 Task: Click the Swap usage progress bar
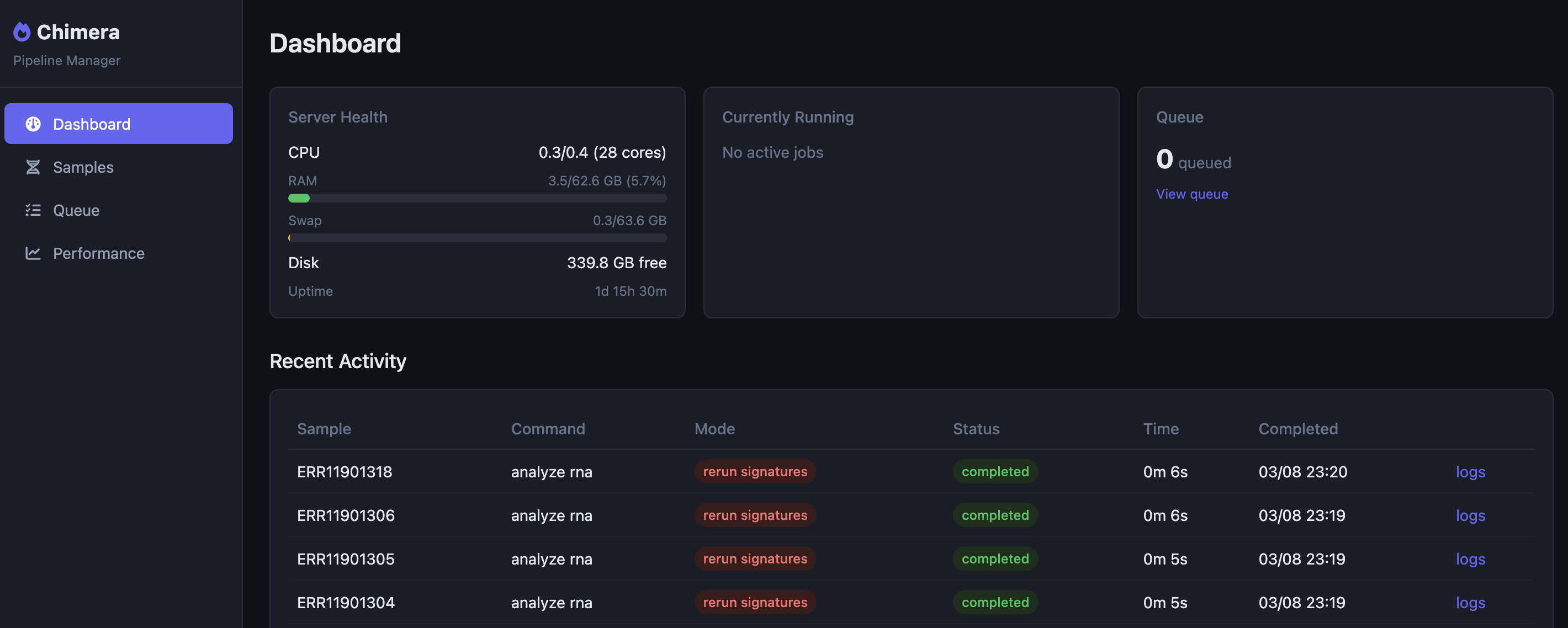(477, 237)
